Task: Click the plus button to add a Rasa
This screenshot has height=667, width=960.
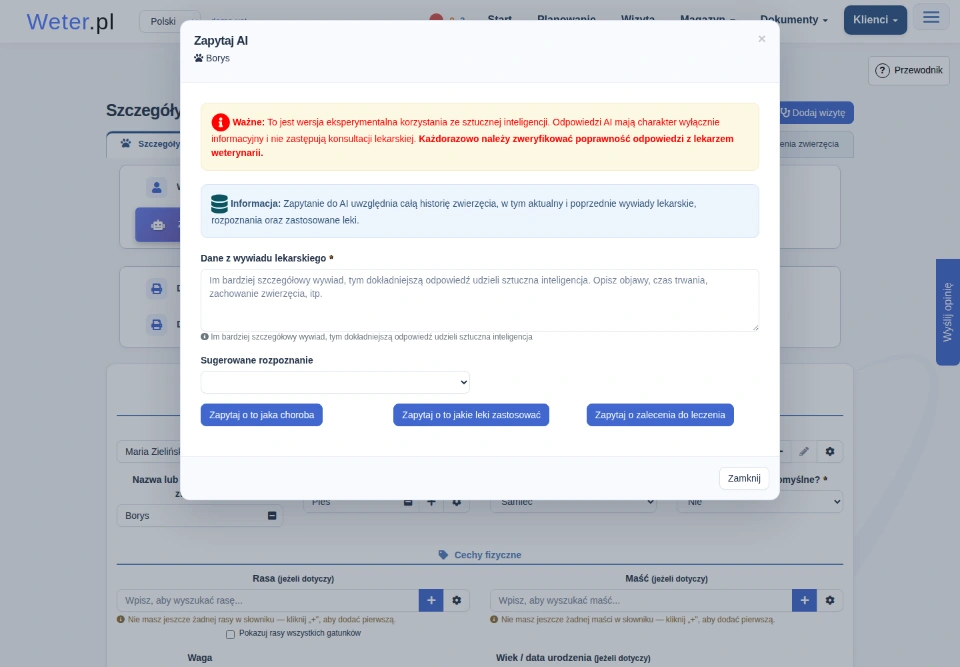Action: coord(431,600)
